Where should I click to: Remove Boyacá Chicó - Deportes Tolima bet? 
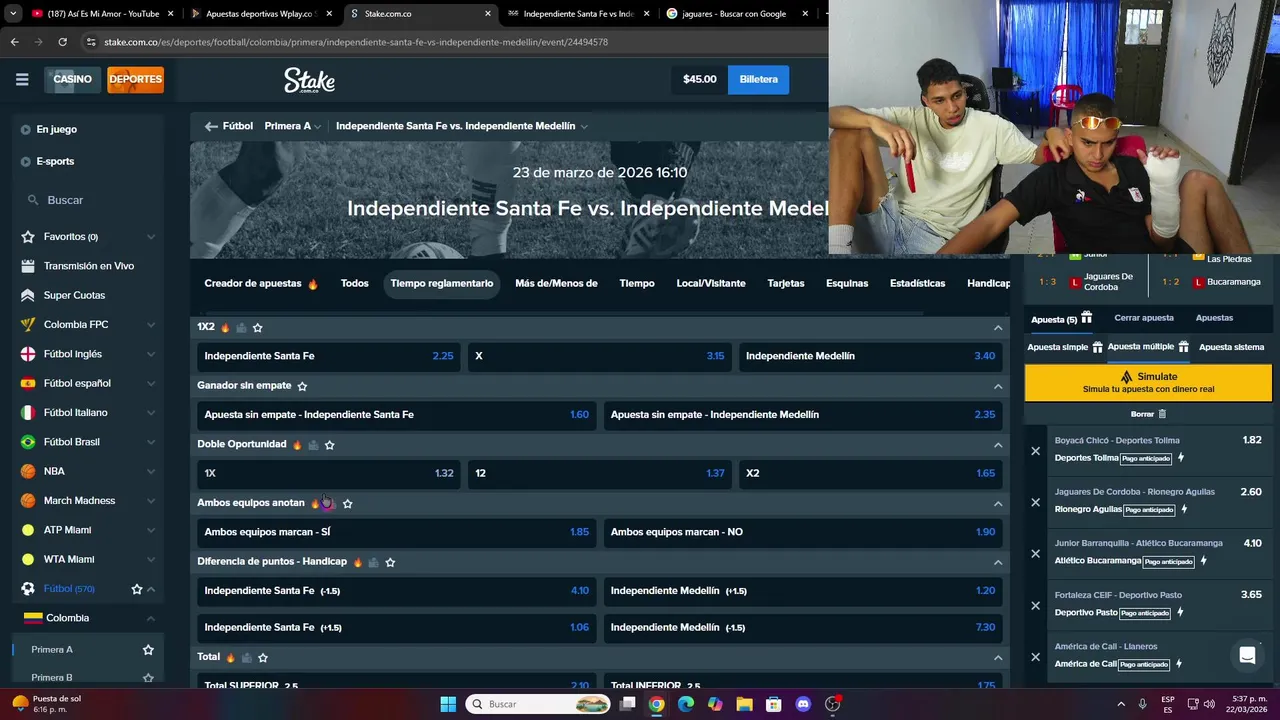[x=1035, y=451]
